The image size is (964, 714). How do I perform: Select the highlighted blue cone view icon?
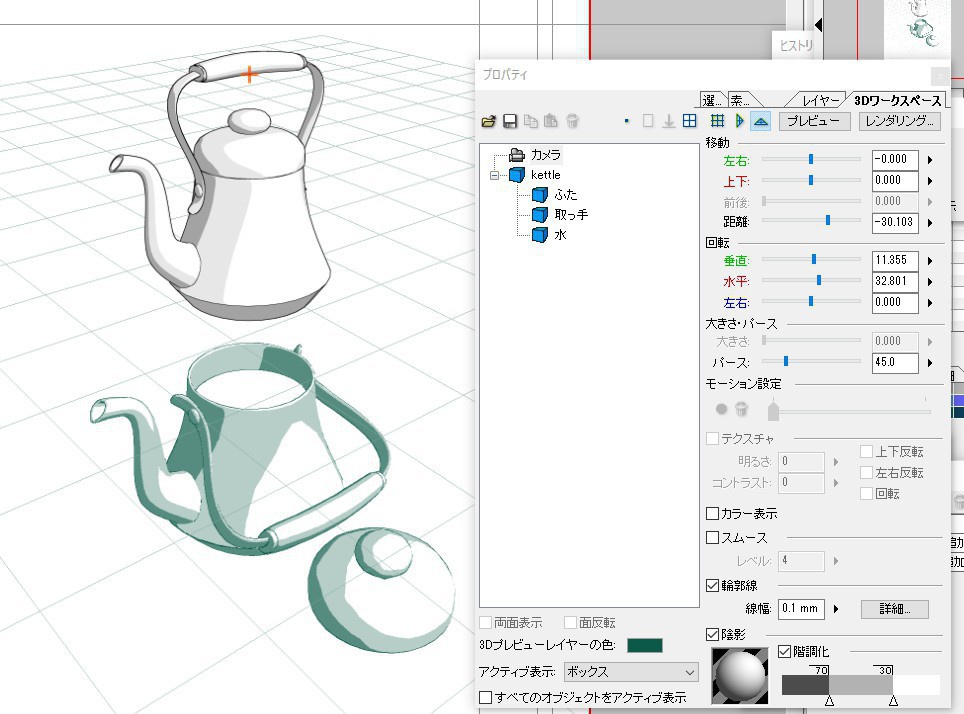(760, 121)
